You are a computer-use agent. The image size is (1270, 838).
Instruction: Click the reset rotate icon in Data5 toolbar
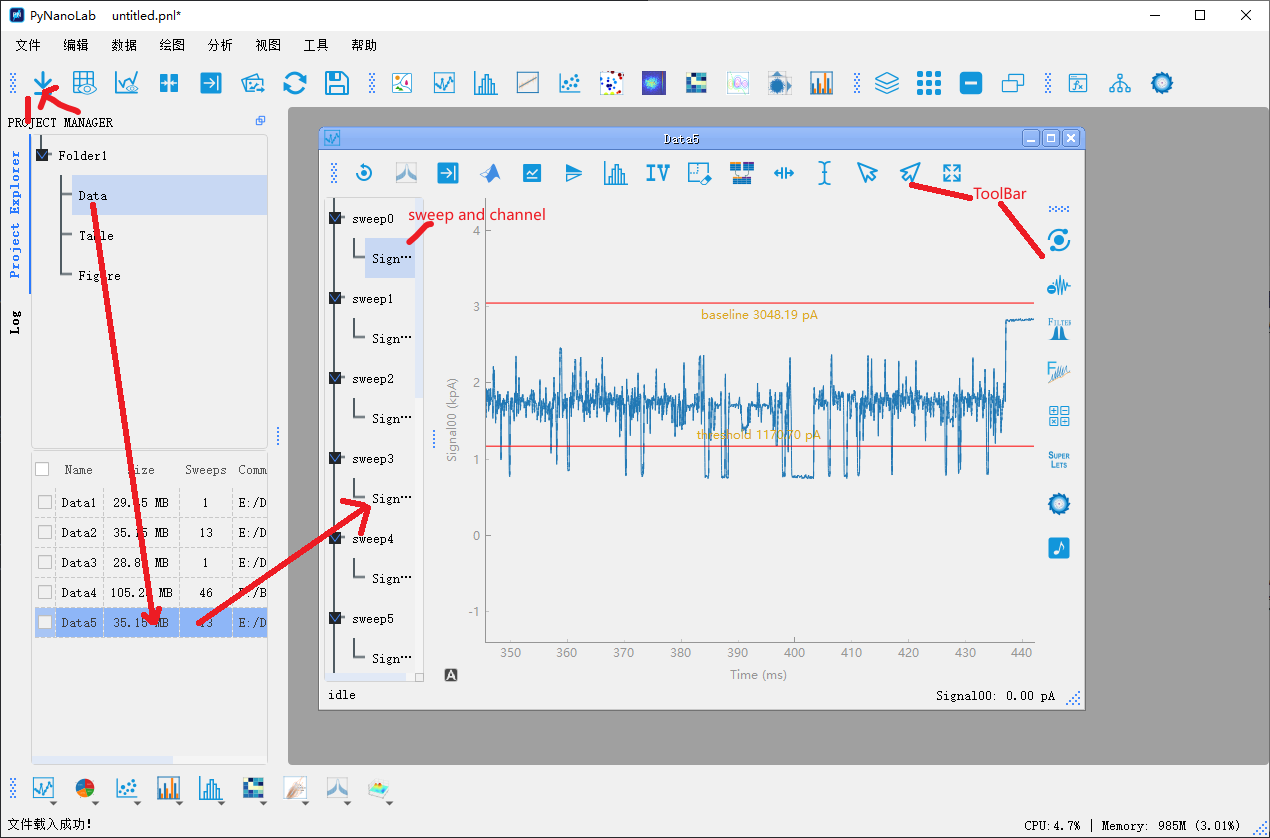tap(364, 173)
